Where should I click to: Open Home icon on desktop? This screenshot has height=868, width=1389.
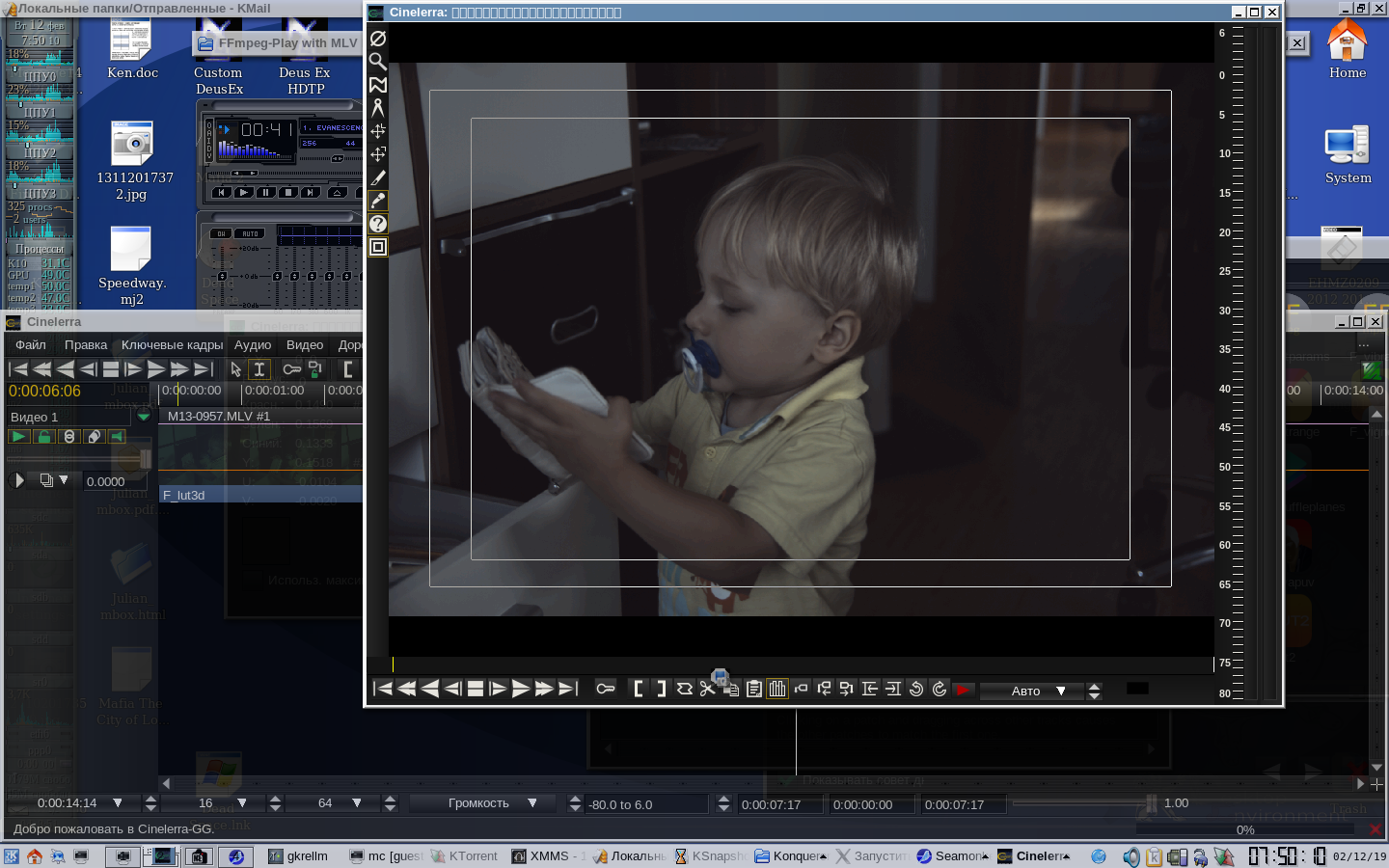click(1348, 48)
